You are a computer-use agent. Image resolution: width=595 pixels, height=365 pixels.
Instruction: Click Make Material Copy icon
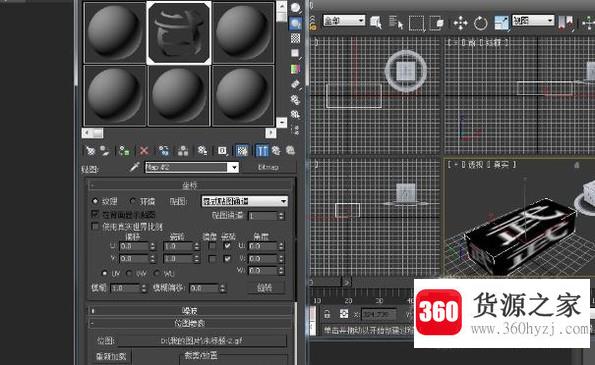pos(164,151)
